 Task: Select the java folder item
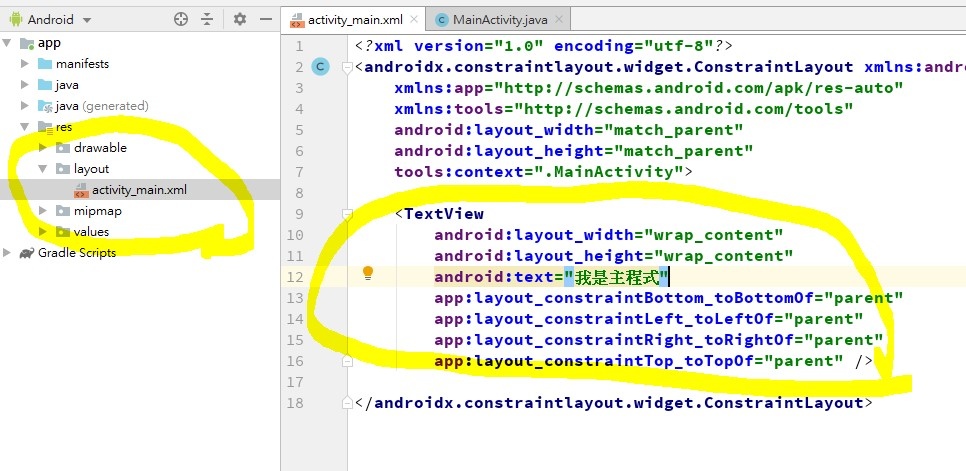(x=67, y=84)
